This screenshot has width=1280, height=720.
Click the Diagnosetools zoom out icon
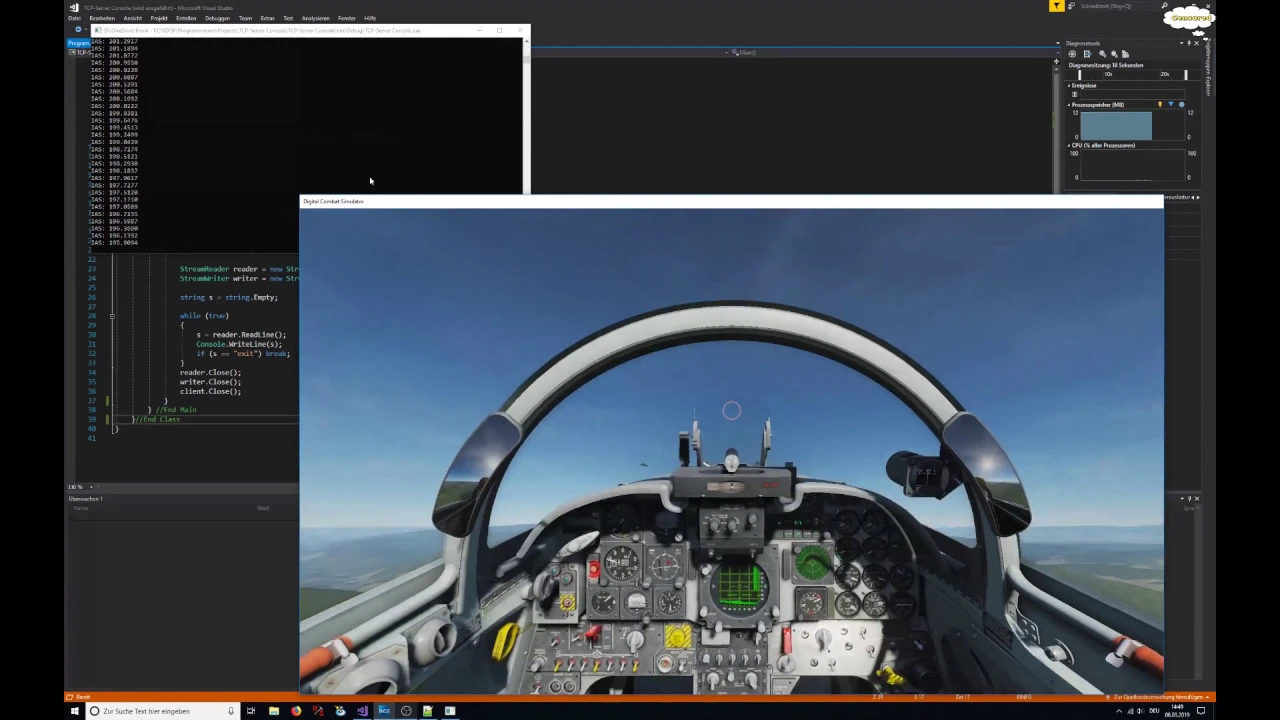coord(1114,54)
